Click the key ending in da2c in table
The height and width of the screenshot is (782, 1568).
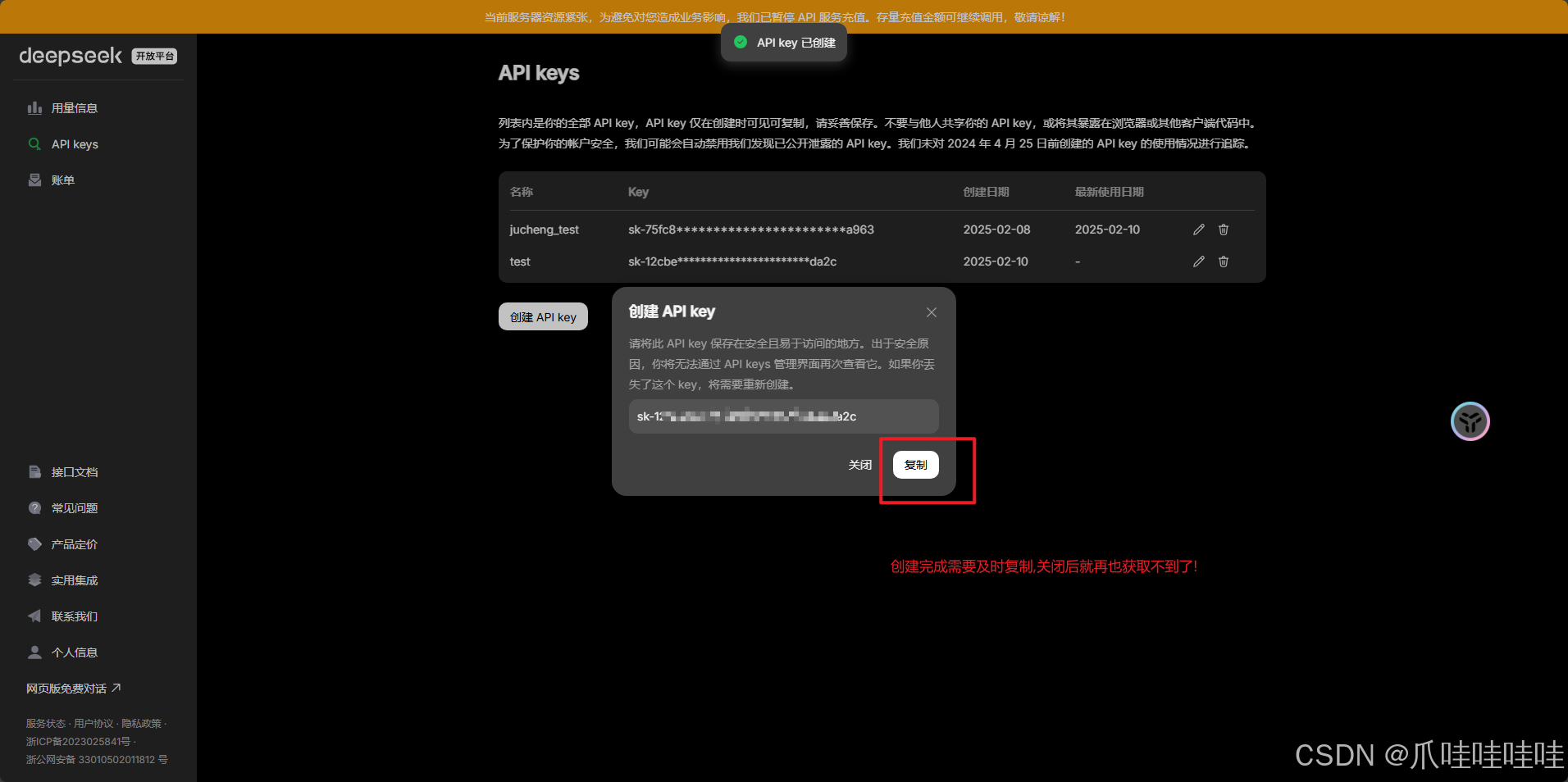click(732, 261)
